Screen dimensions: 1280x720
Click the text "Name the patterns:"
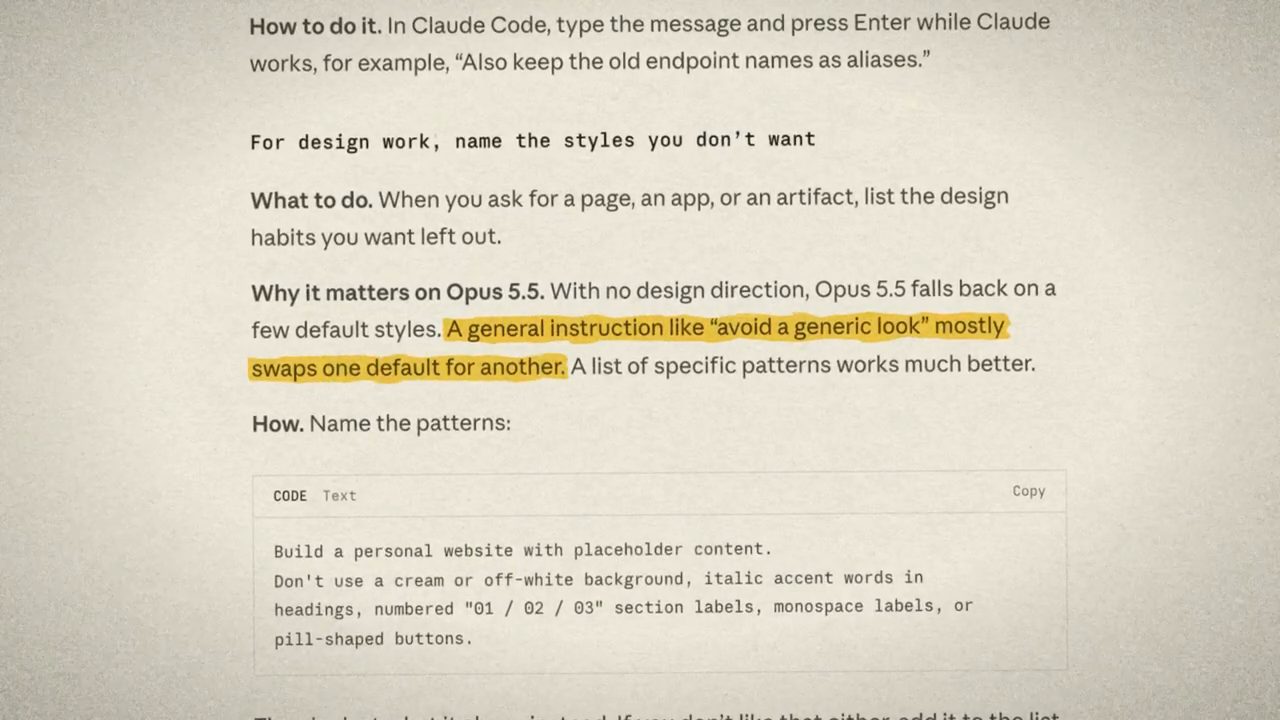[410, 423]
